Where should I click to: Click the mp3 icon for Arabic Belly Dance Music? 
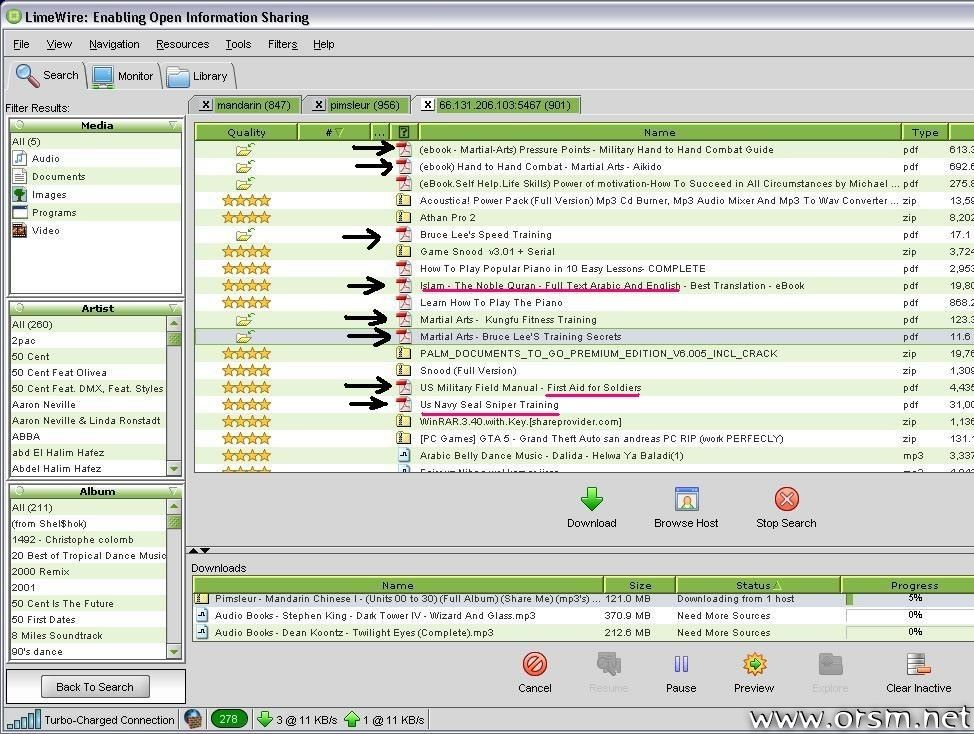click(x=404, y=455)
